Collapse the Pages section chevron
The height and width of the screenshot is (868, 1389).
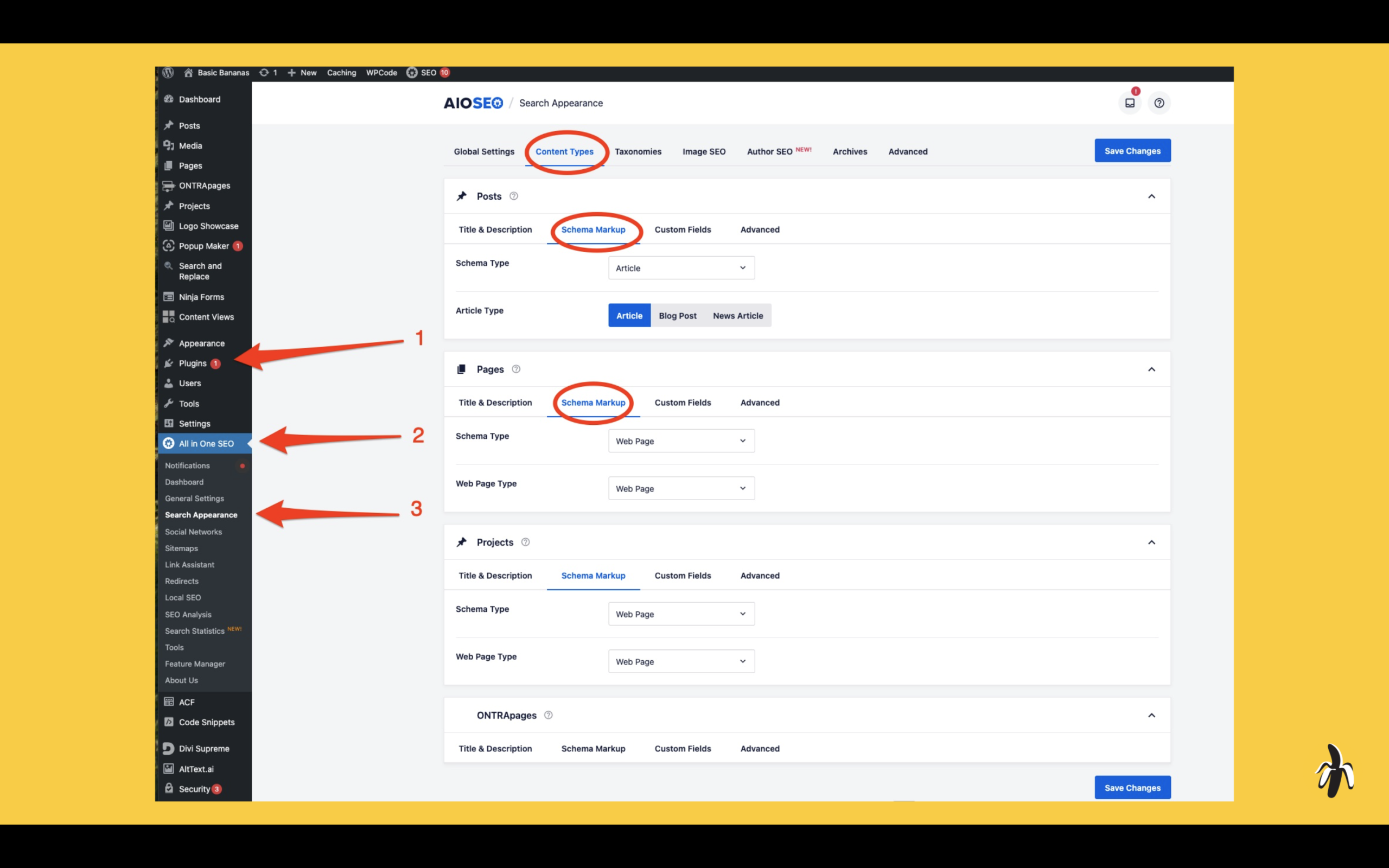point(1151,369)
